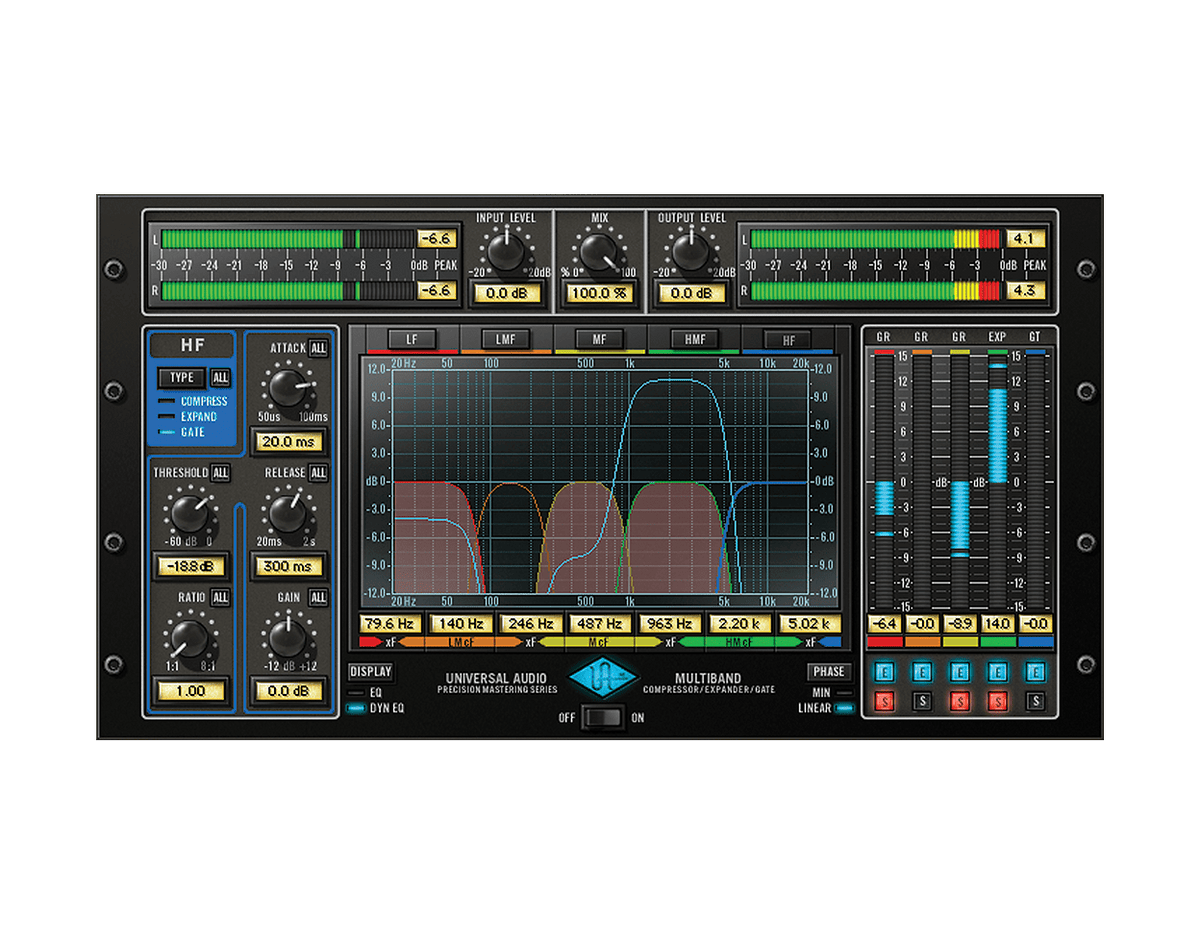Image resolution: width=1200 pixels, height=942 pixels.
Task: Click the GAIN ALL button
Action: click(x=317, y=597)
